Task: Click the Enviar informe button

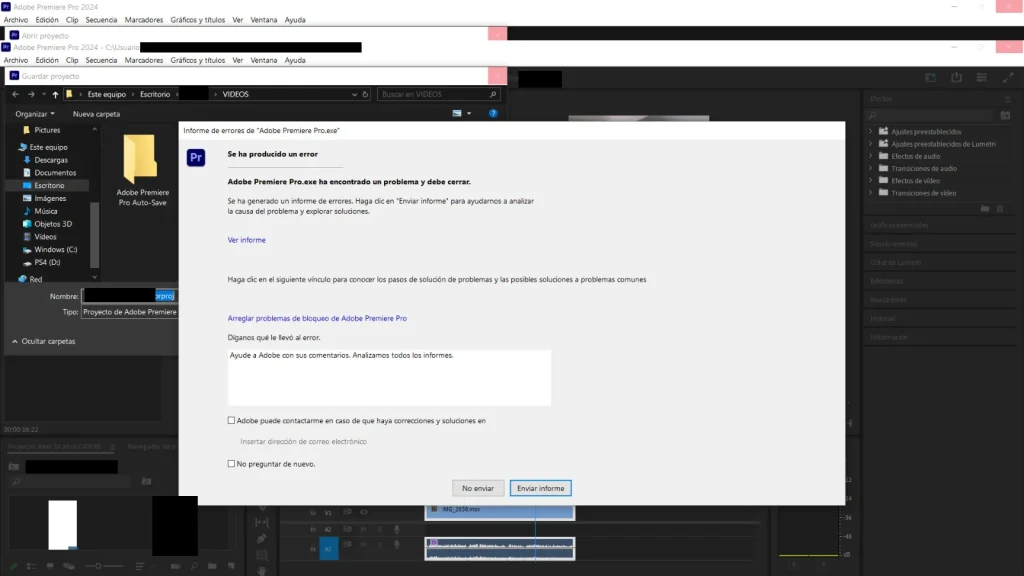Action: tap(540, 488)
